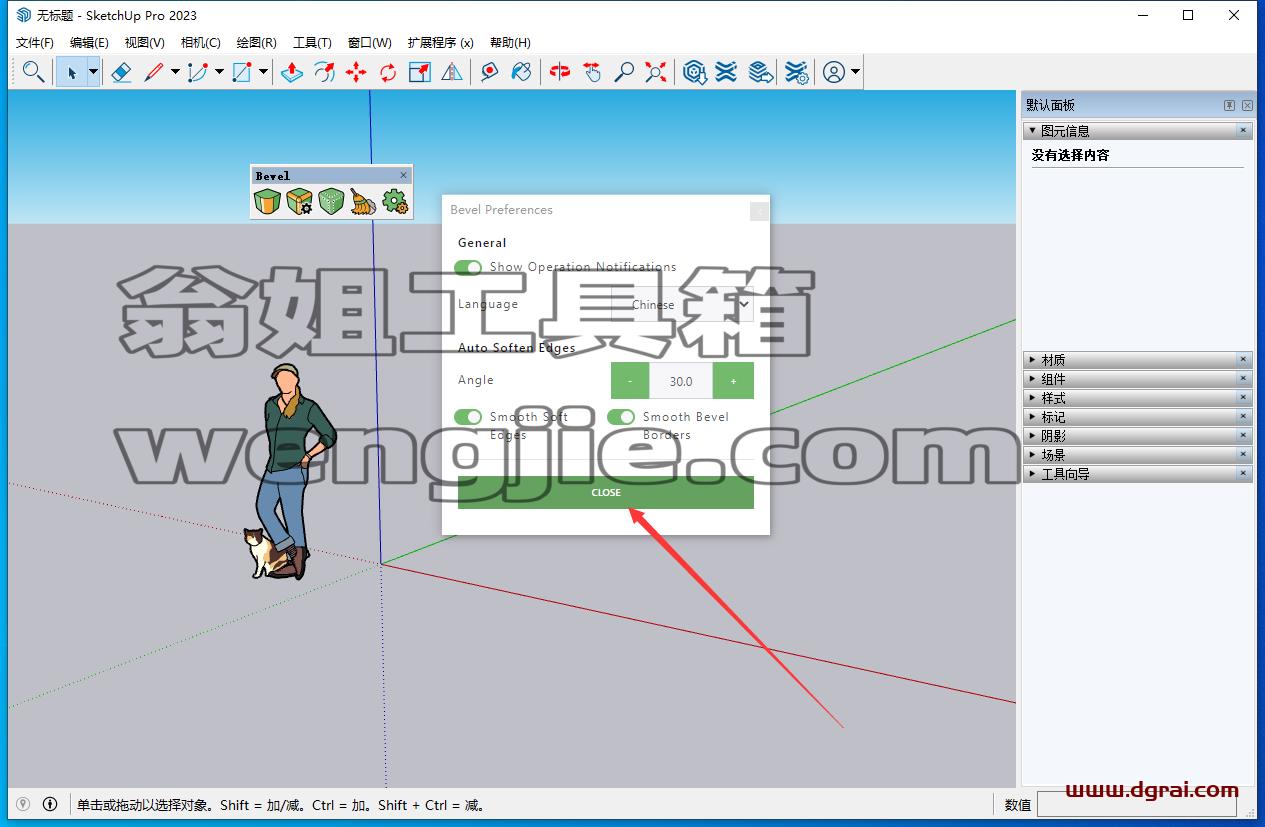
Task: Disable Smooth Soft Edges toggle
Action: click(x=468, y=417)
